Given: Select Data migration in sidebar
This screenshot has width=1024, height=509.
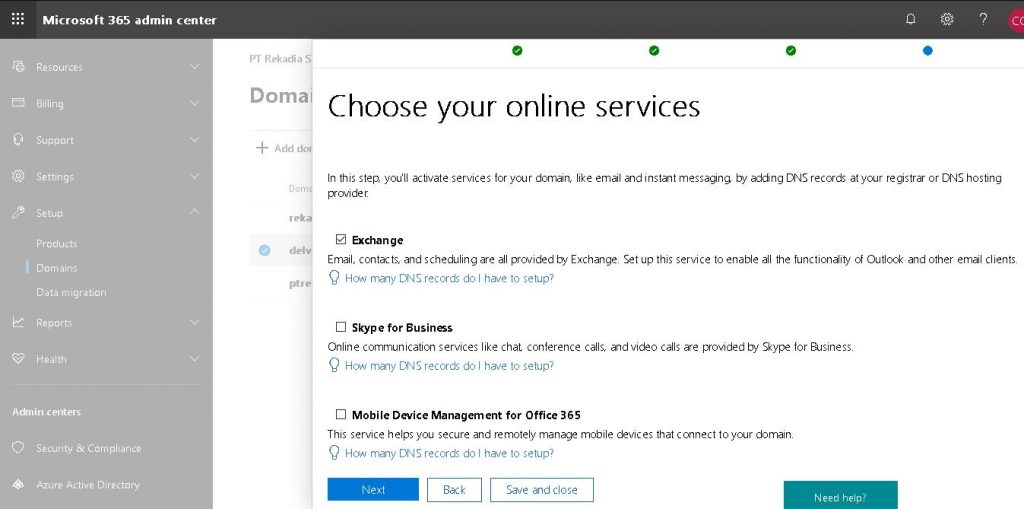Looking at the screenshot, I should 71,293.
